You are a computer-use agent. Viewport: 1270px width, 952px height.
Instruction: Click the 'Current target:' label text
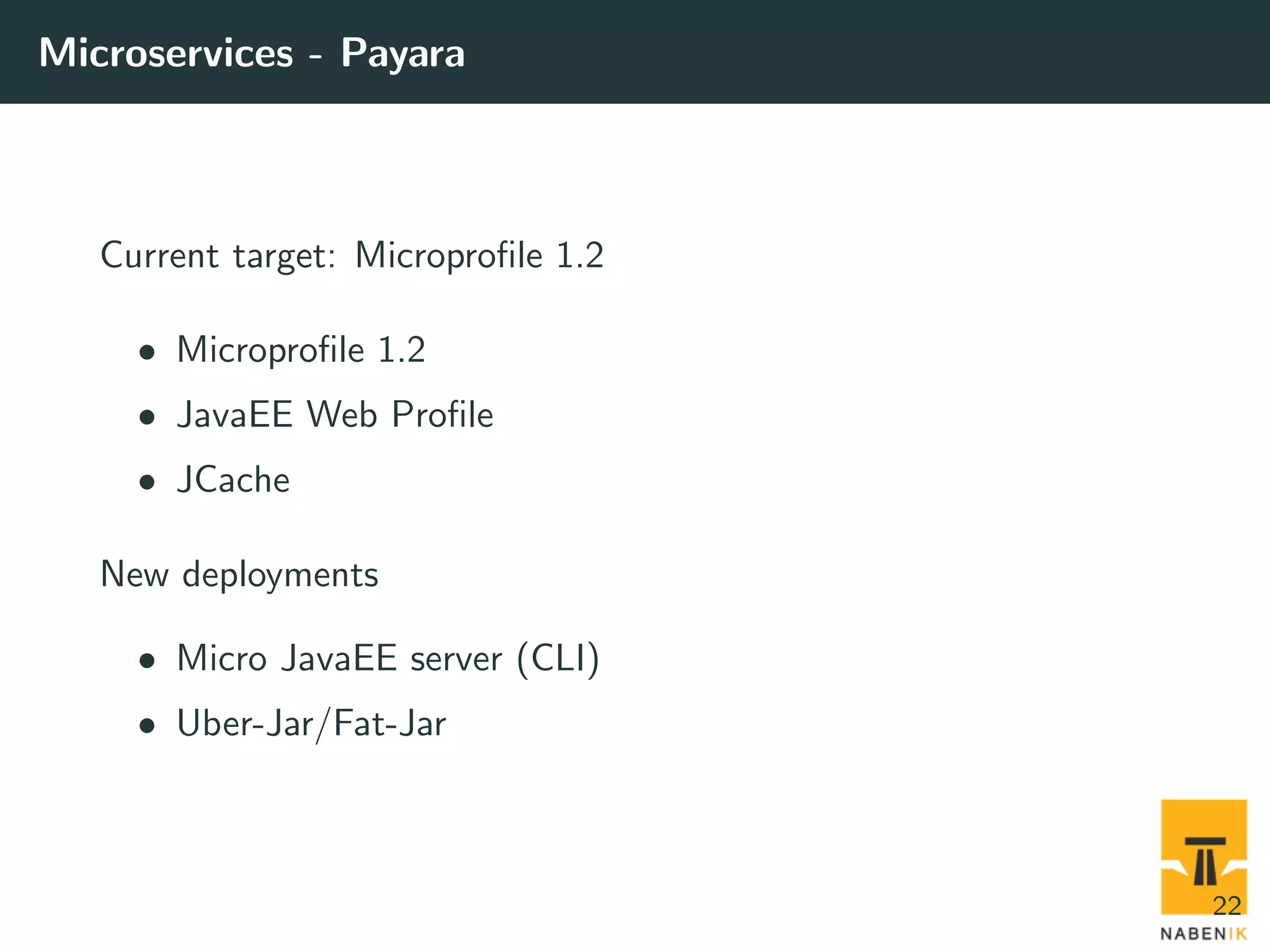[x=218, y=255]
